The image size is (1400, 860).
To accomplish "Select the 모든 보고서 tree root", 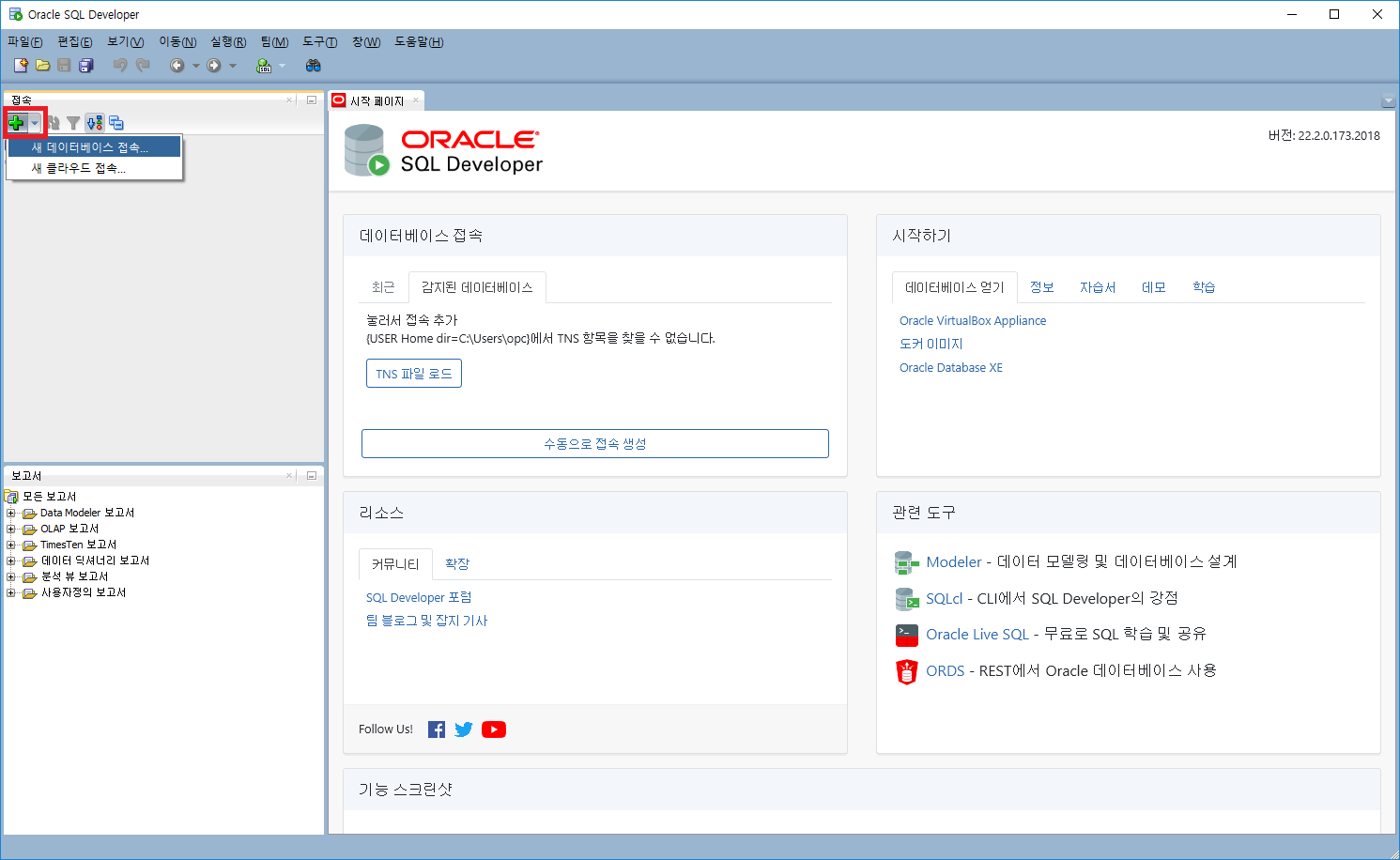I will [49, 497].
